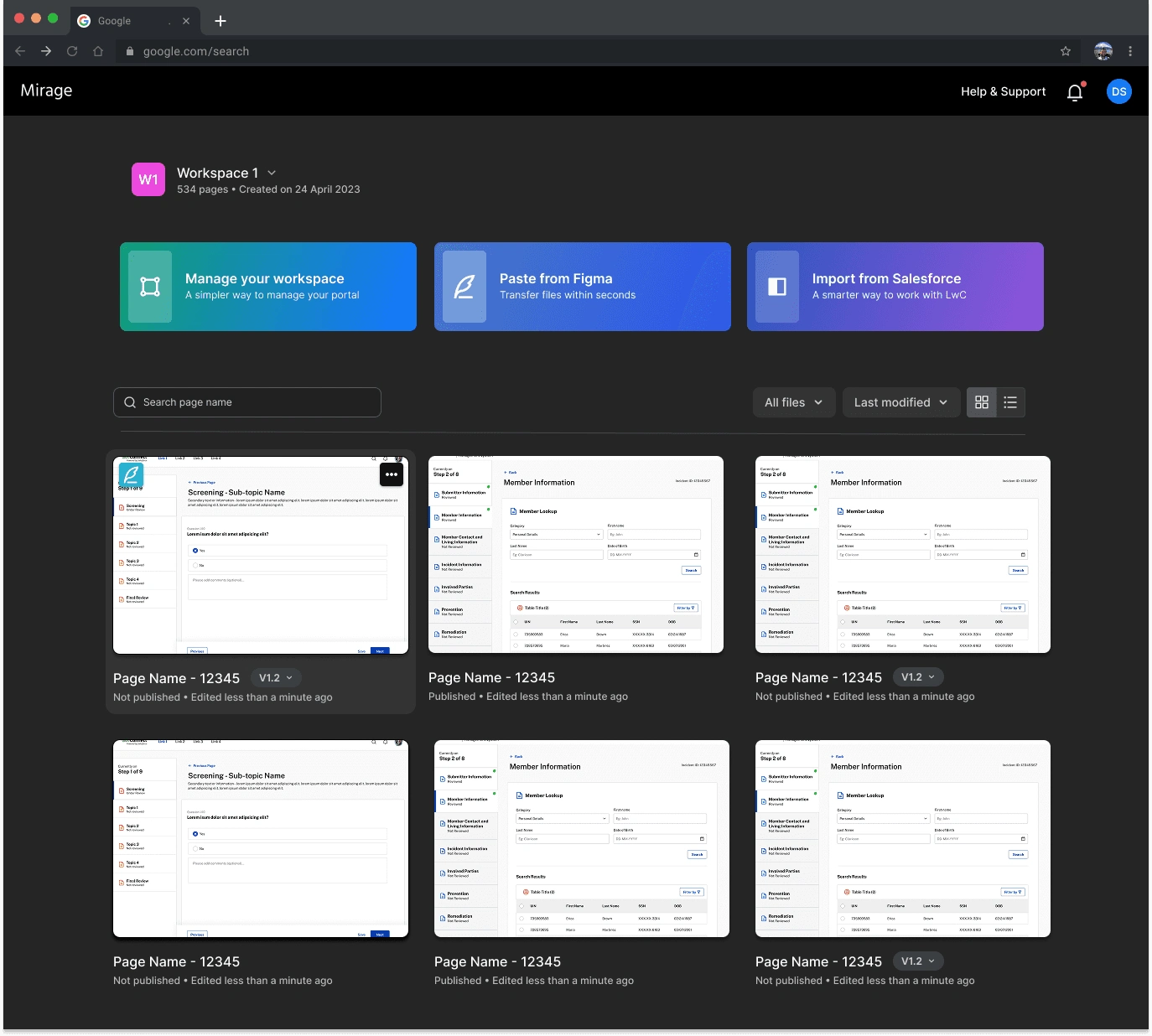The height and width of the screenshot is (1036, 1152).
Task: Bookmark this page with the star icon
Action: (1066, 51)
